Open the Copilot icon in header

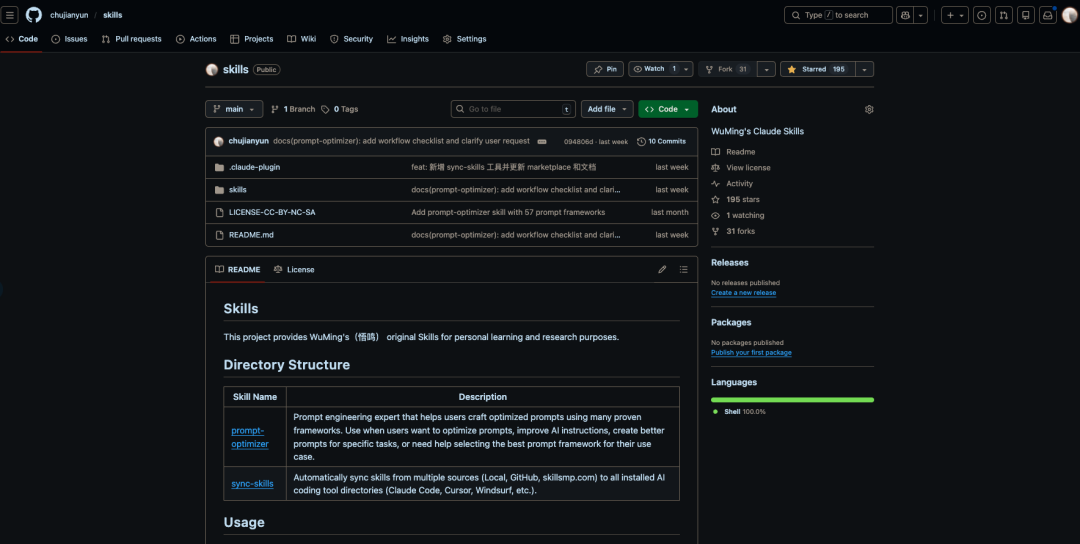(x=904, y=14)
